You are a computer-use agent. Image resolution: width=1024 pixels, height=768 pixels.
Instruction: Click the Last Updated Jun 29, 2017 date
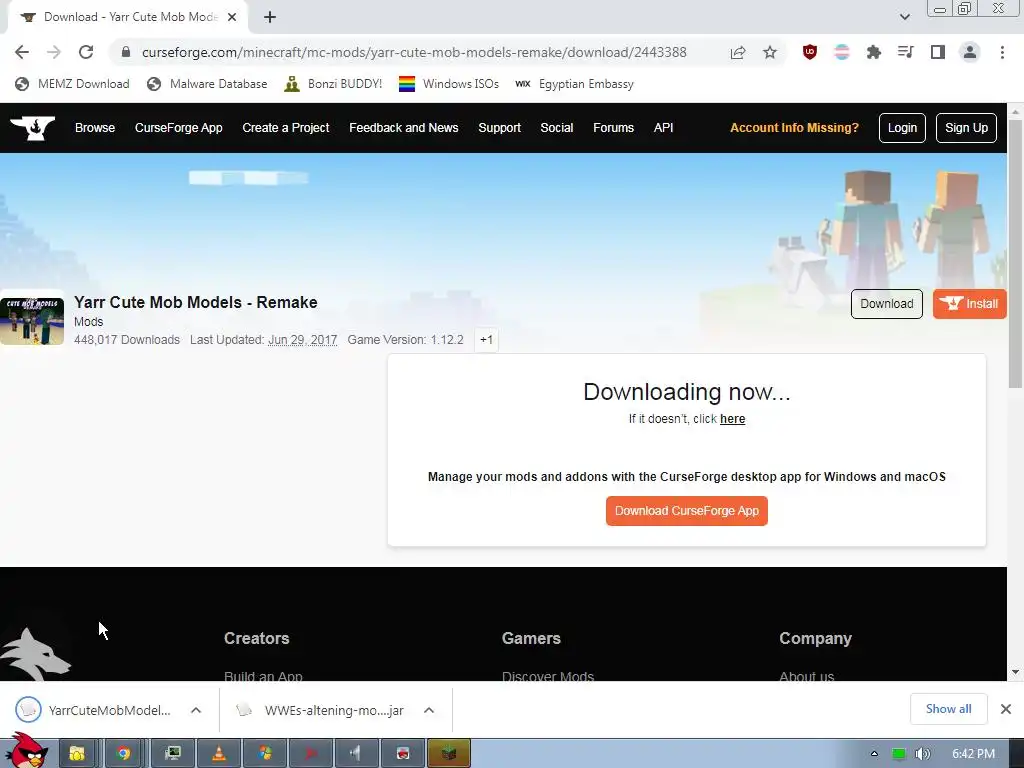302,340
